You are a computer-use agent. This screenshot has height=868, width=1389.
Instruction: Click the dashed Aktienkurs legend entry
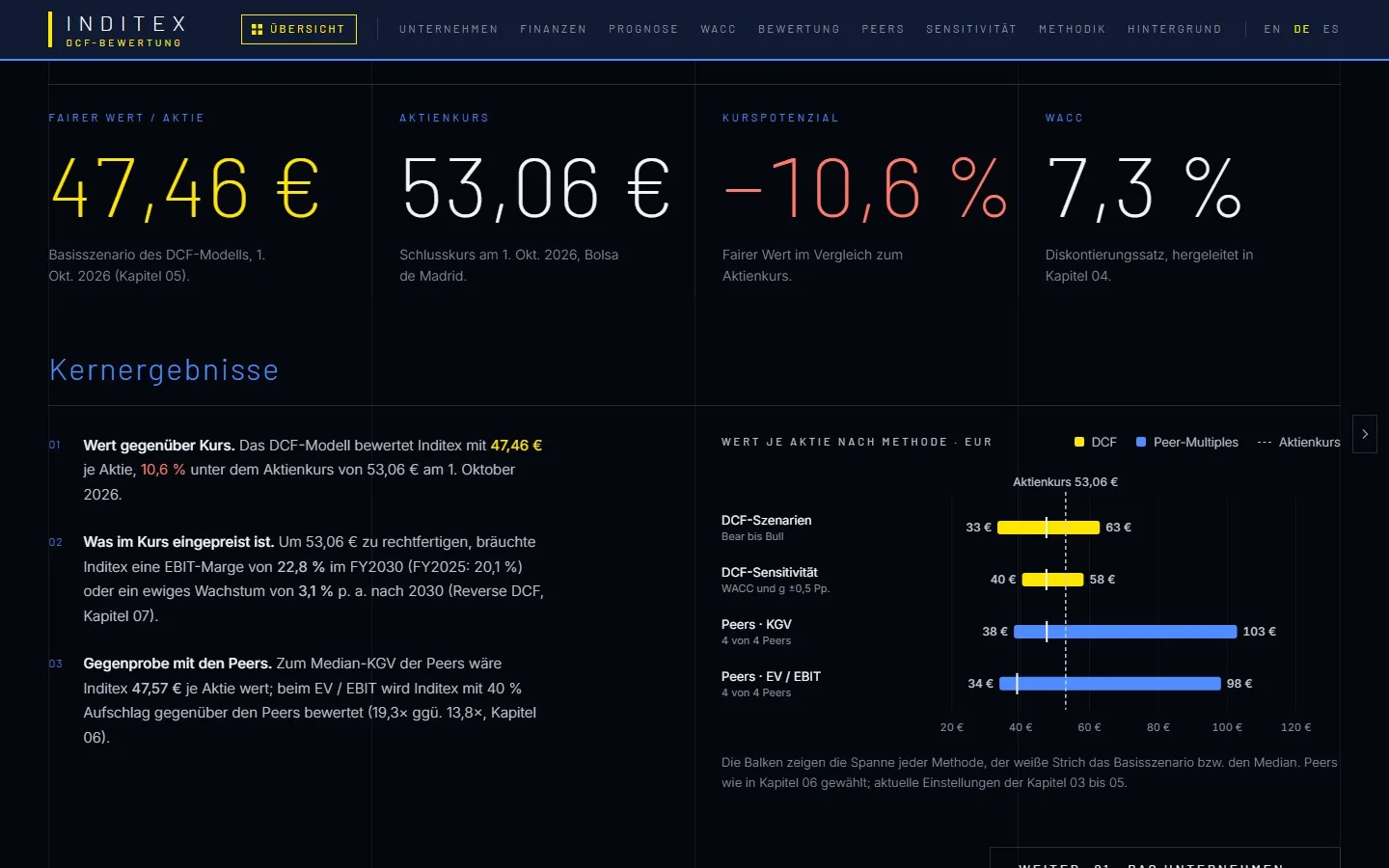pyautogui.click(x=1298, y=442)
